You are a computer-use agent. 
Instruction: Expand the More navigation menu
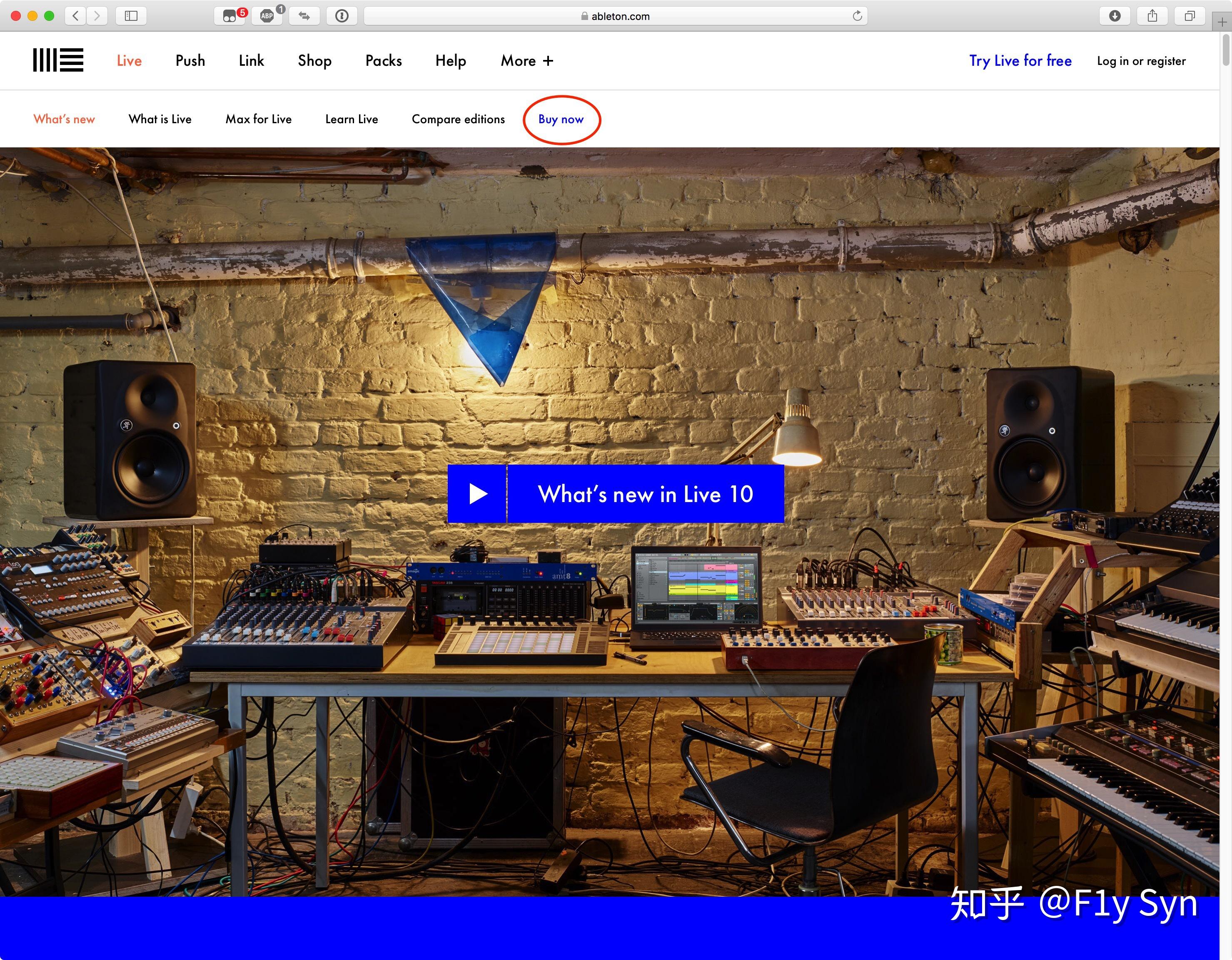pyautogui.click(x=526, y=60)
